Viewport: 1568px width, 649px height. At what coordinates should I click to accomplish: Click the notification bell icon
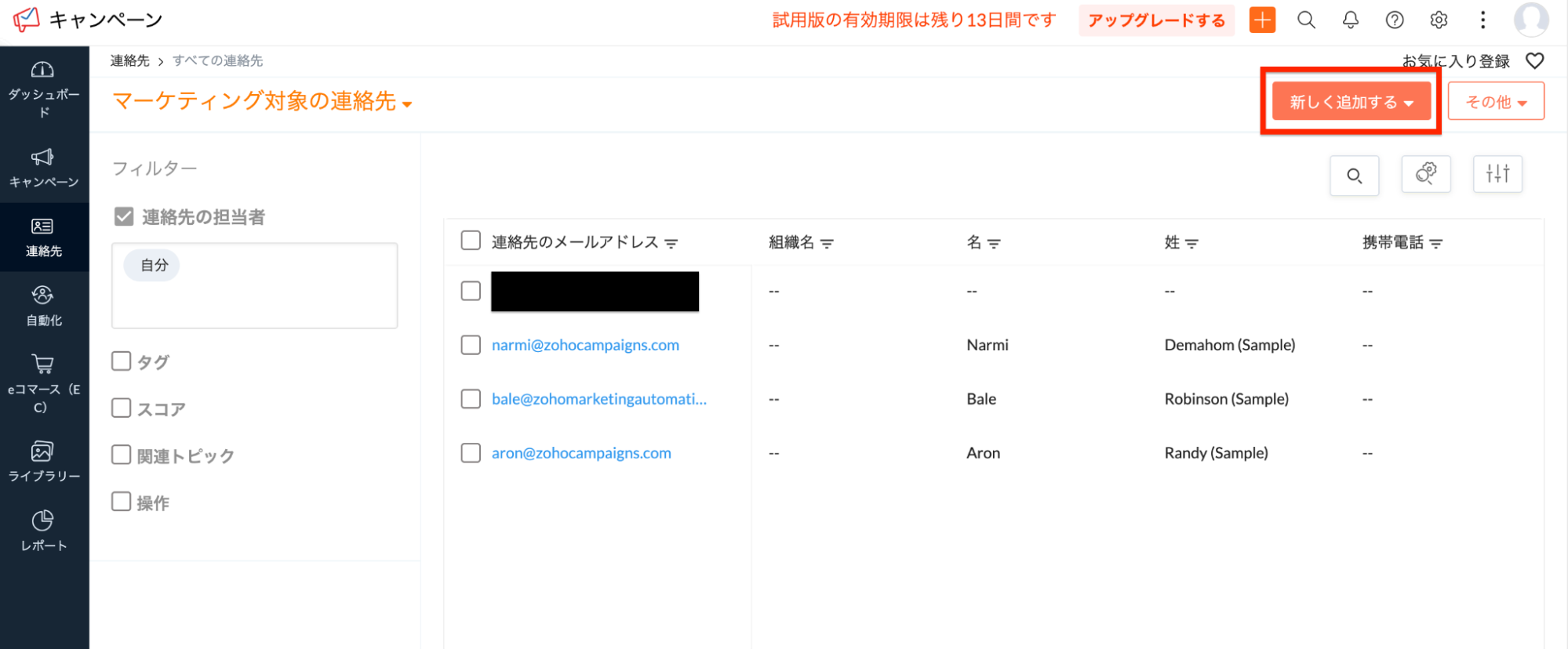[x=1350, y=20]
